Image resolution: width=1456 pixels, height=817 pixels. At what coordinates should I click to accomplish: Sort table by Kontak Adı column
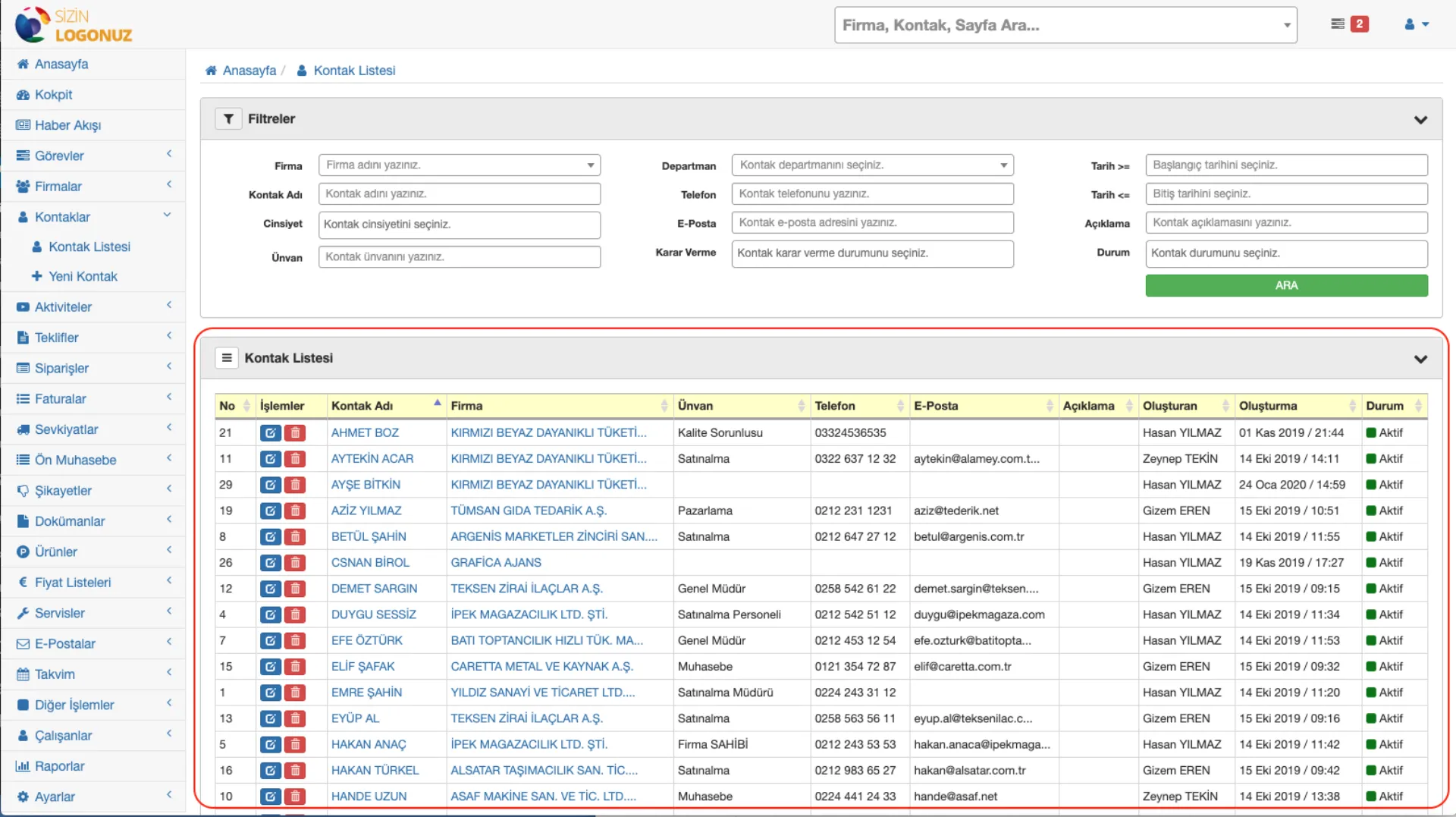click(386, 406)
